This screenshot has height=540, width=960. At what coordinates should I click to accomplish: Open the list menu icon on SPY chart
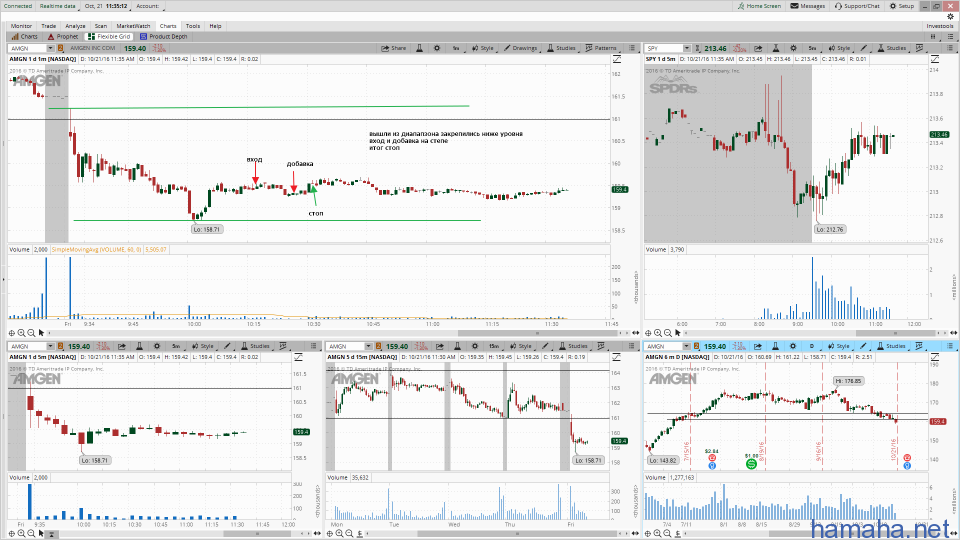(x=950, y=48)
